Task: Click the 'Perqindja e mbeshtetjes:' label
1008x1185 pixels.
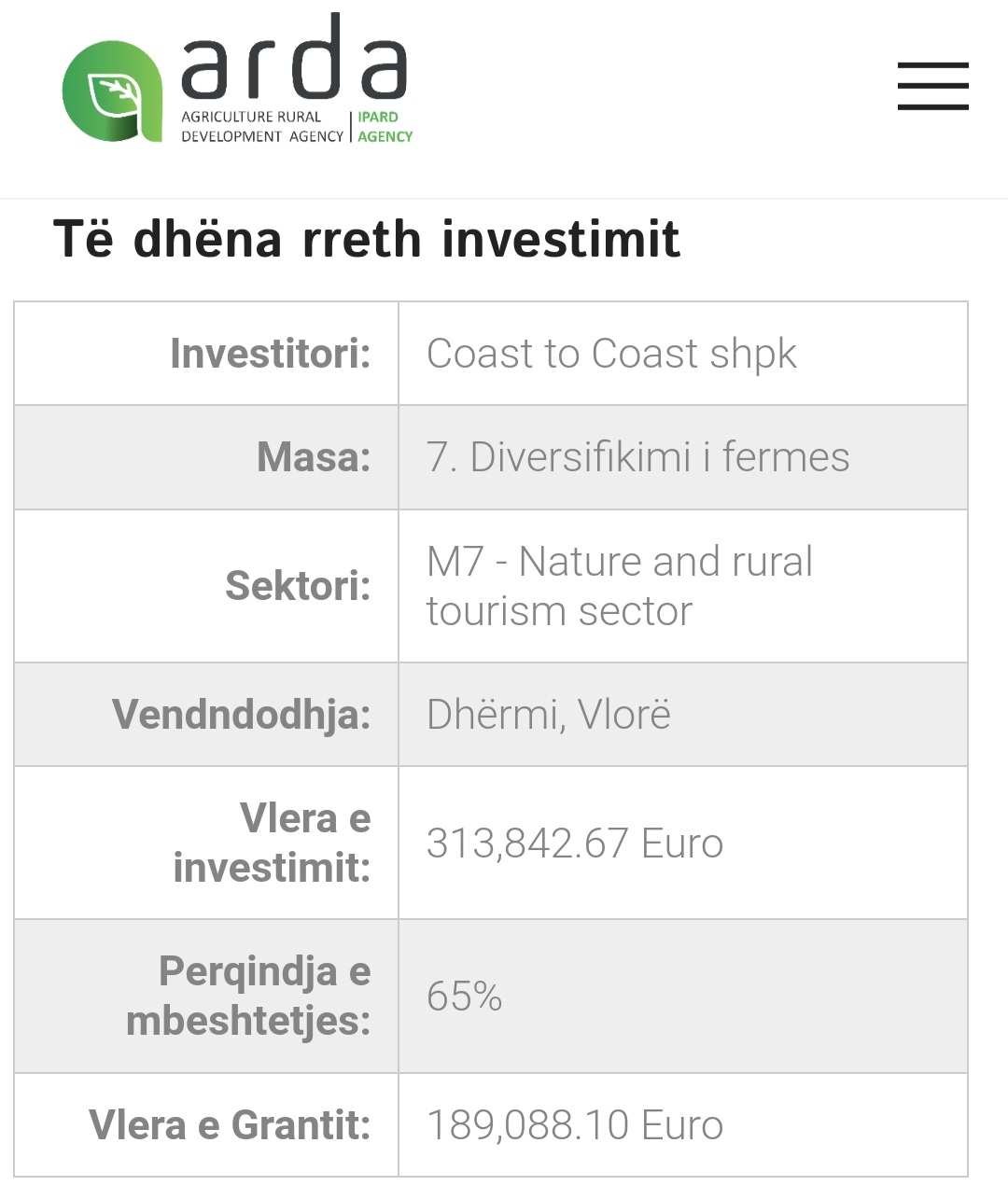Action: click(x=249, y=996)
